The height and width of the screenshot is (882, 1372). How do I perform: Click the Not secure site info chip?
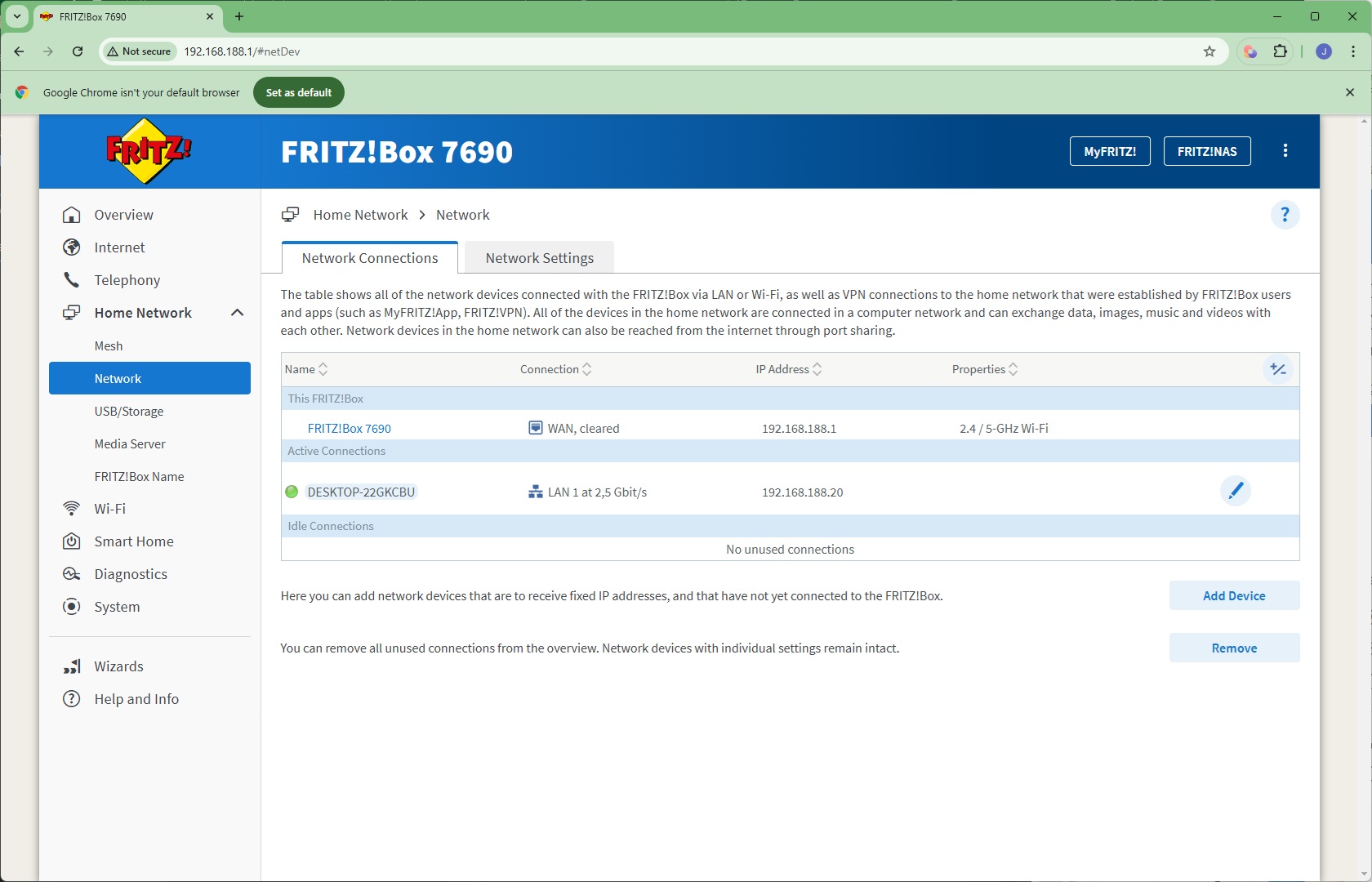click(139, 51)
